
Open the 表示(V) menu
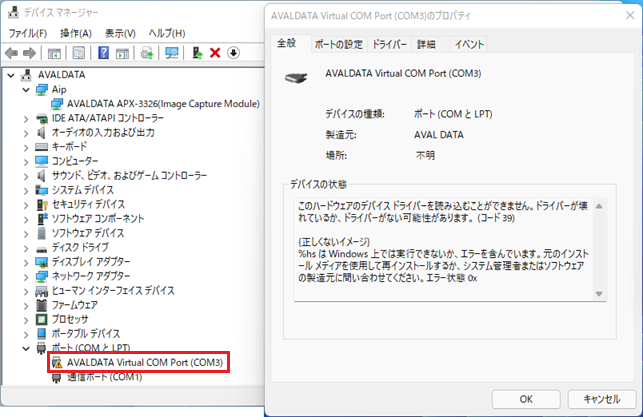120,33
